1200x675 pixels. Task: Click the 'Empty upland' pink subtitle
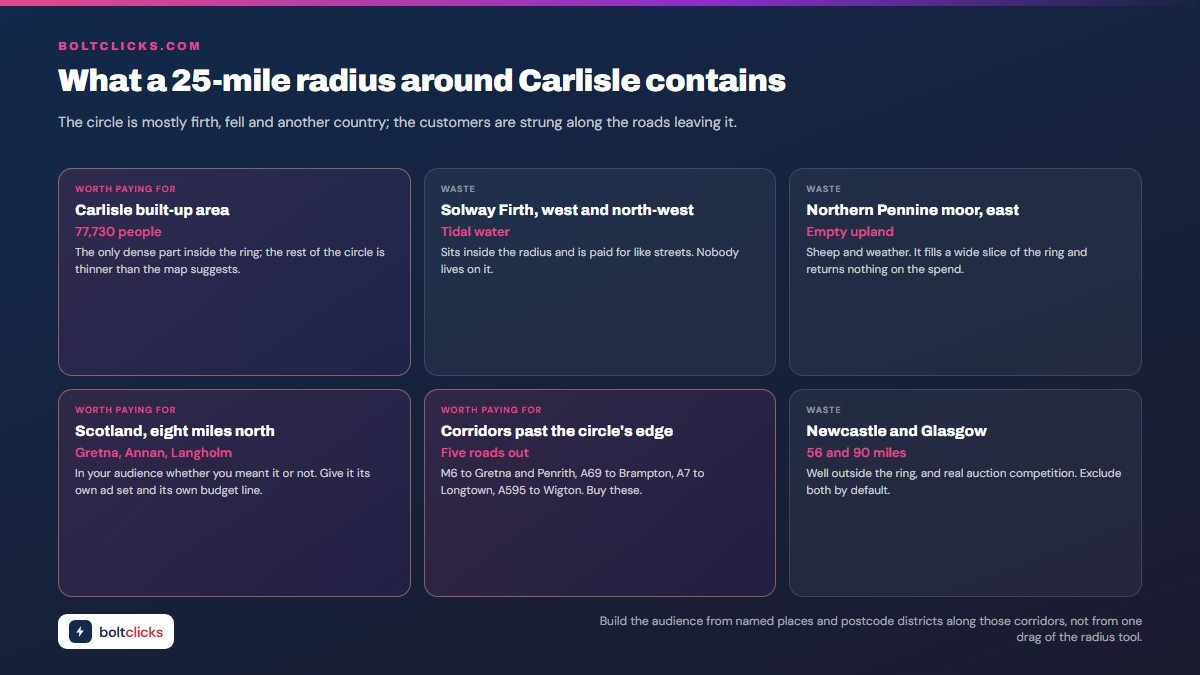click(850, 232)
